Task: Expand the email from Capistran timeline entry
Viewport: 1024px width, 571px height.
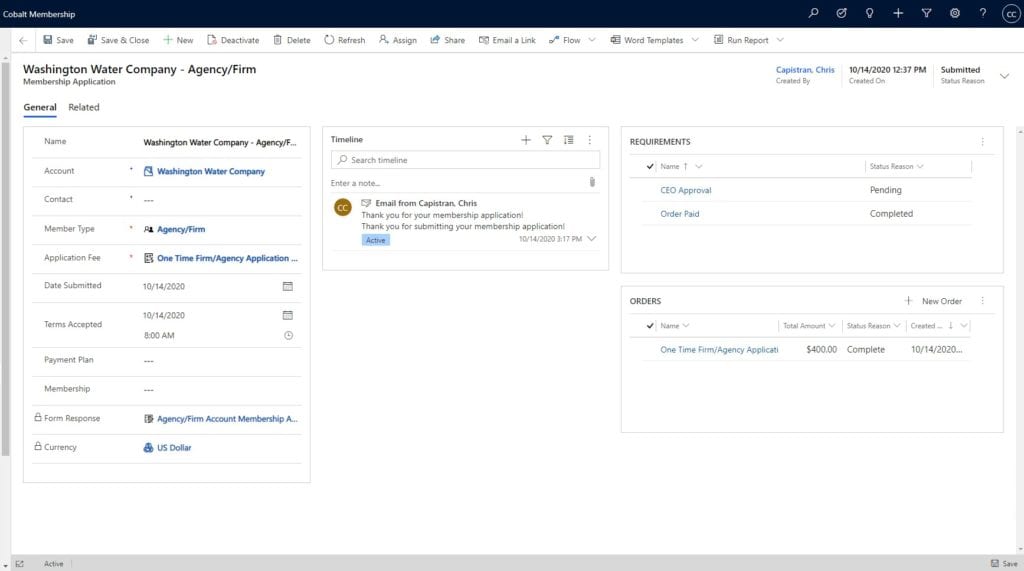Action: coord(592,239)
